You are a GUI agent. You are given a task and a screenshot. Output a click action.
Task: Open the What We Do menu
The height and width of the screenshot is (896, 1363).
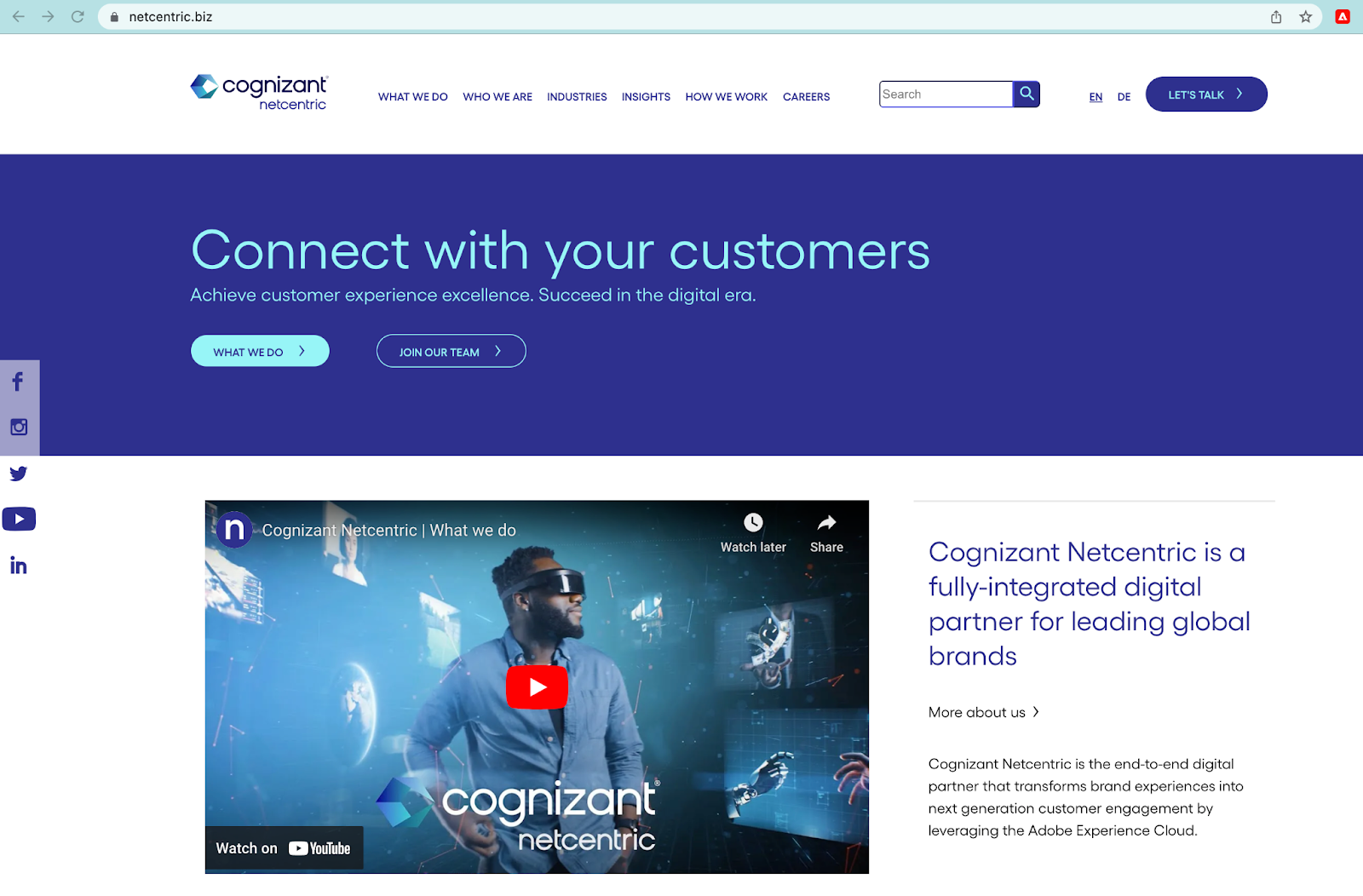click(x=413, y=97)
